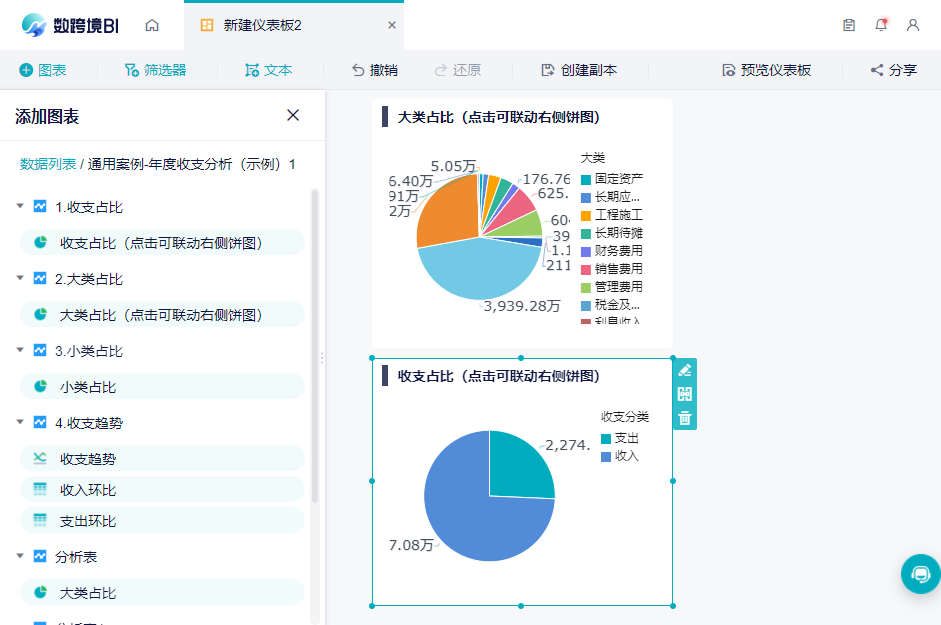The height and width of the screenshot is (625, 941).
Task: Toggle 固定资产 legend entry
Action: (x=612, y=179)
